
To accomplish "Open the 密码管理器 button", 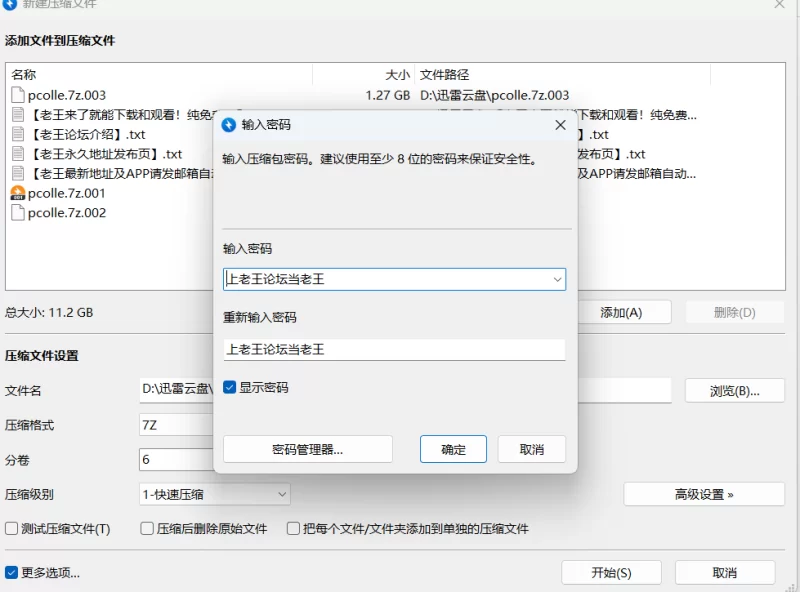I will coord(307,449).
